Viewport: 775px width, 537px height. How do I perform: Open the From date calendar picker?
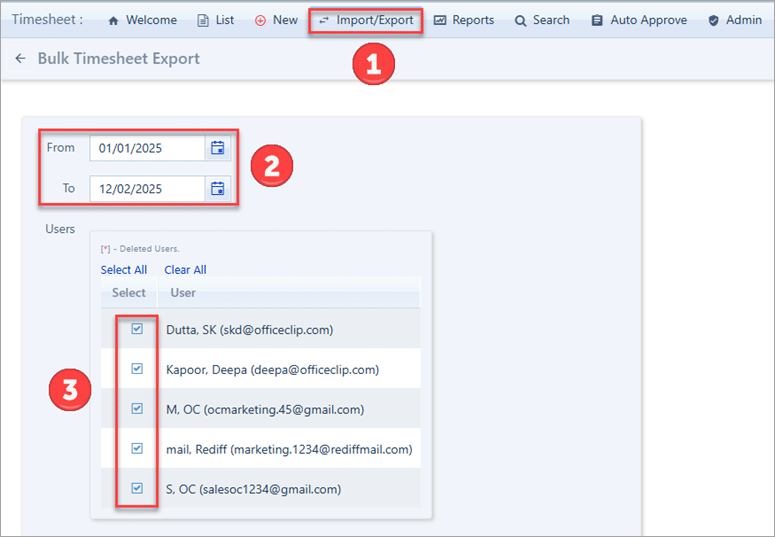coord(217,148)
